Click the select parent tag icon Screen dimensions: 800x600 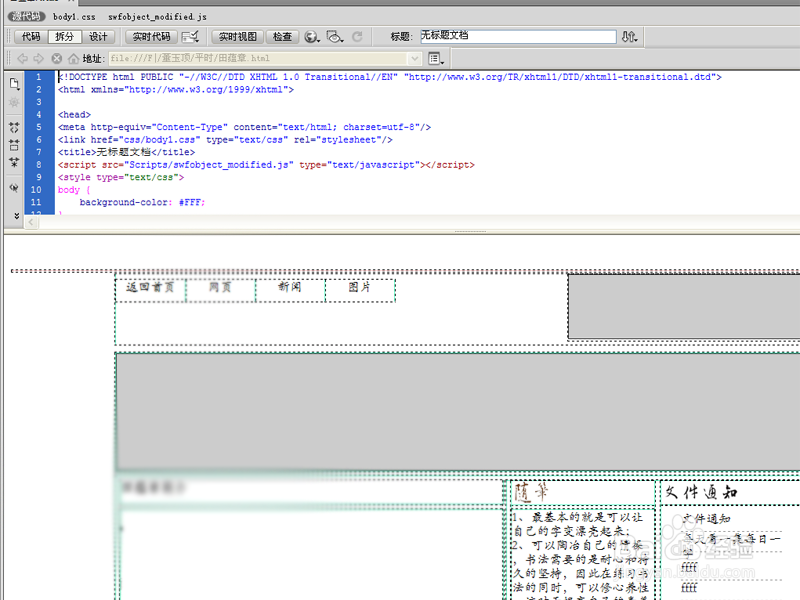pos(14,188)
